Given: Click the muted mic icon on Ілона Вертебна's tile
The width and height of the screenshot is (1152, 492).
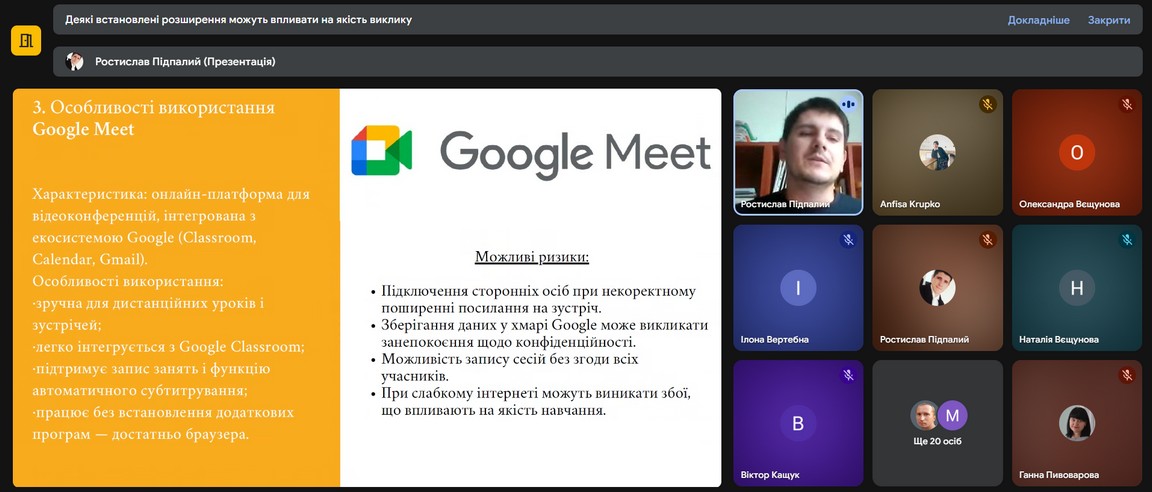Looking at the screenshot, I should (848, 240).
